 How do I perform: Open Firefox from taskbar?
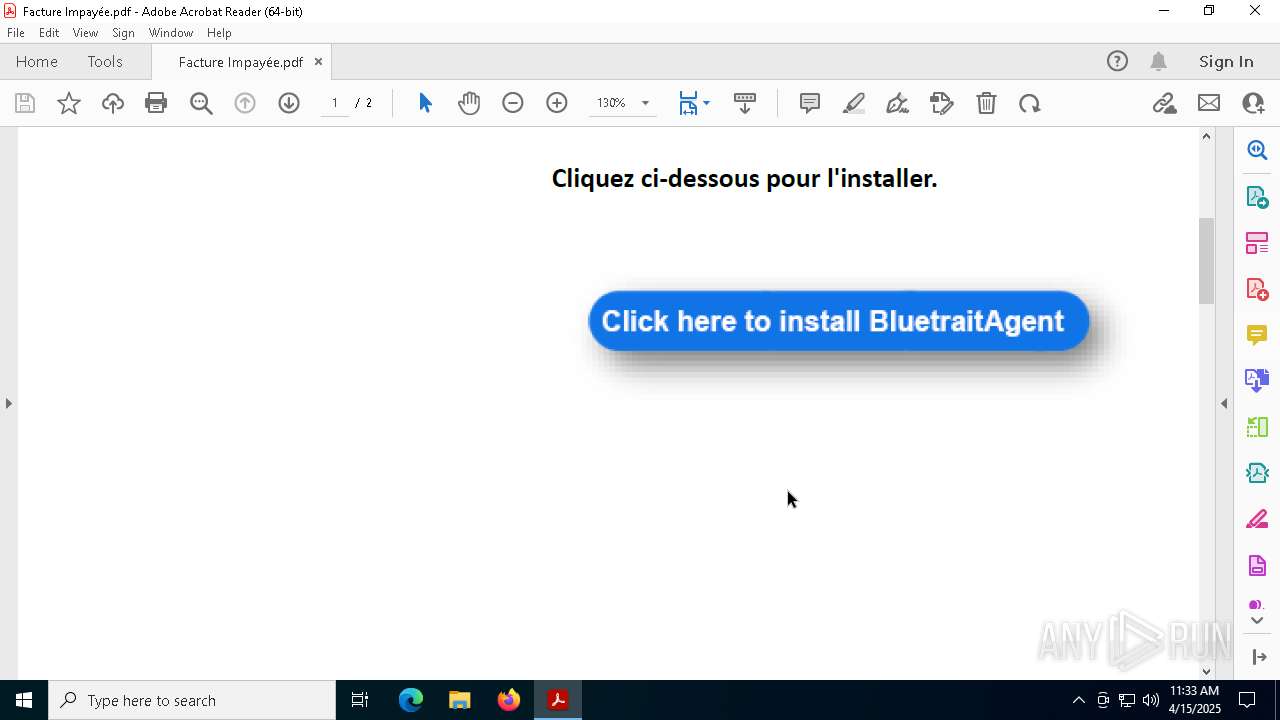[509, 700]
